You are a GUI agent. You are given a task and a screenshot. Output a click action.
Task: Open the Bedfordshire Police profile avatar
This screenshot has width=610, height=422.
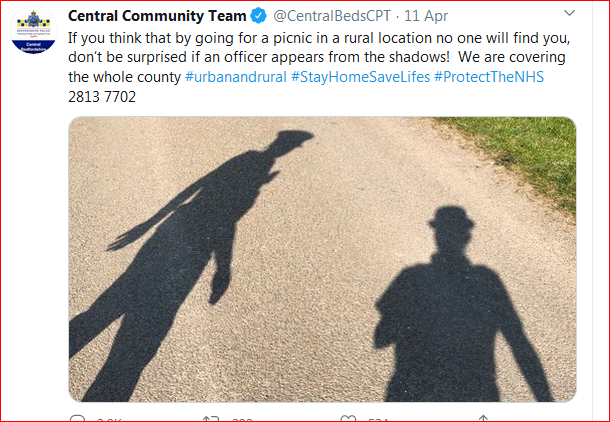pos(33,30)
